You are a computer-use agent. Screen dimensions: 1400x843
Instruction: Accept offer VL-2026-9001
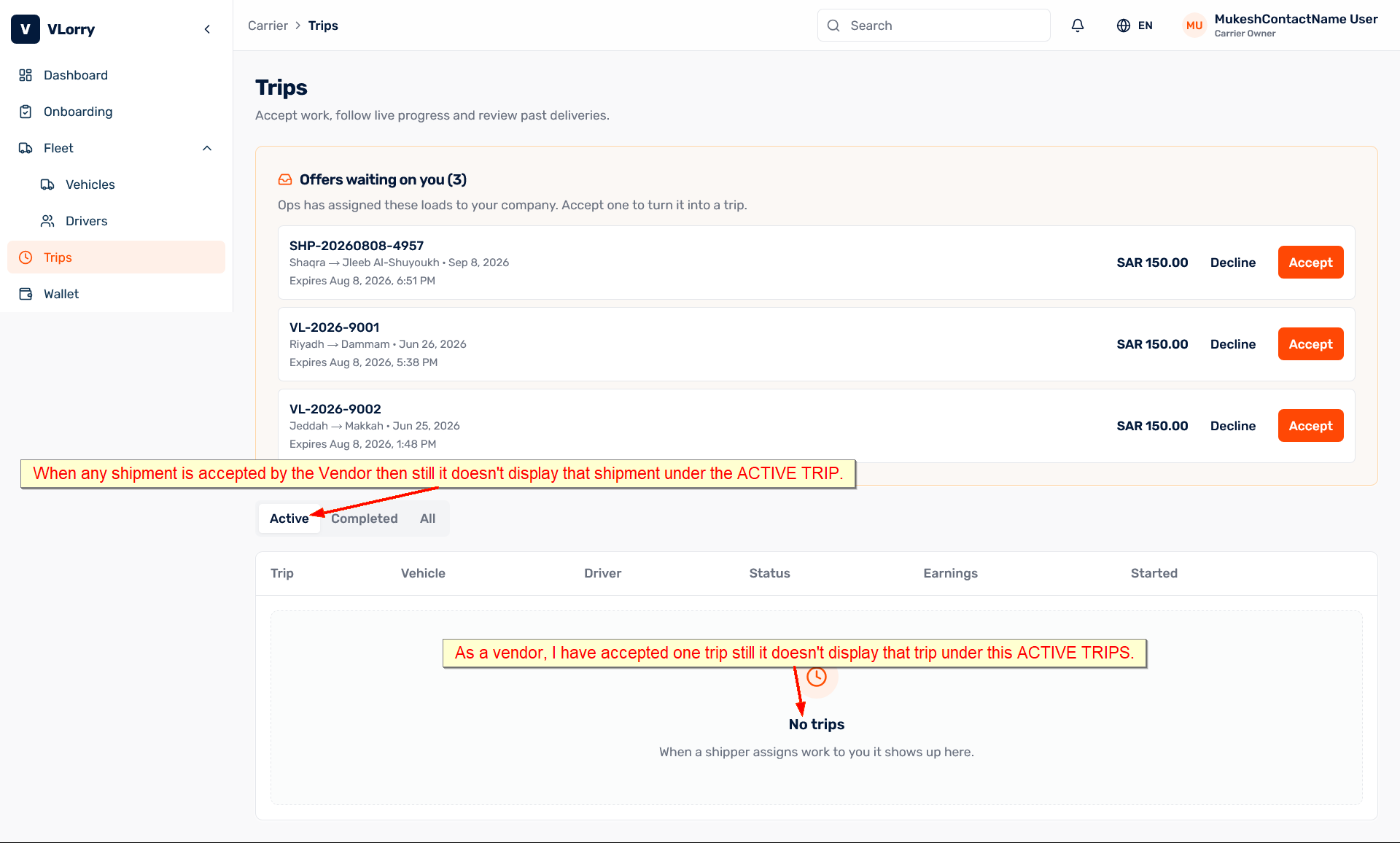tap(1310, 344)
